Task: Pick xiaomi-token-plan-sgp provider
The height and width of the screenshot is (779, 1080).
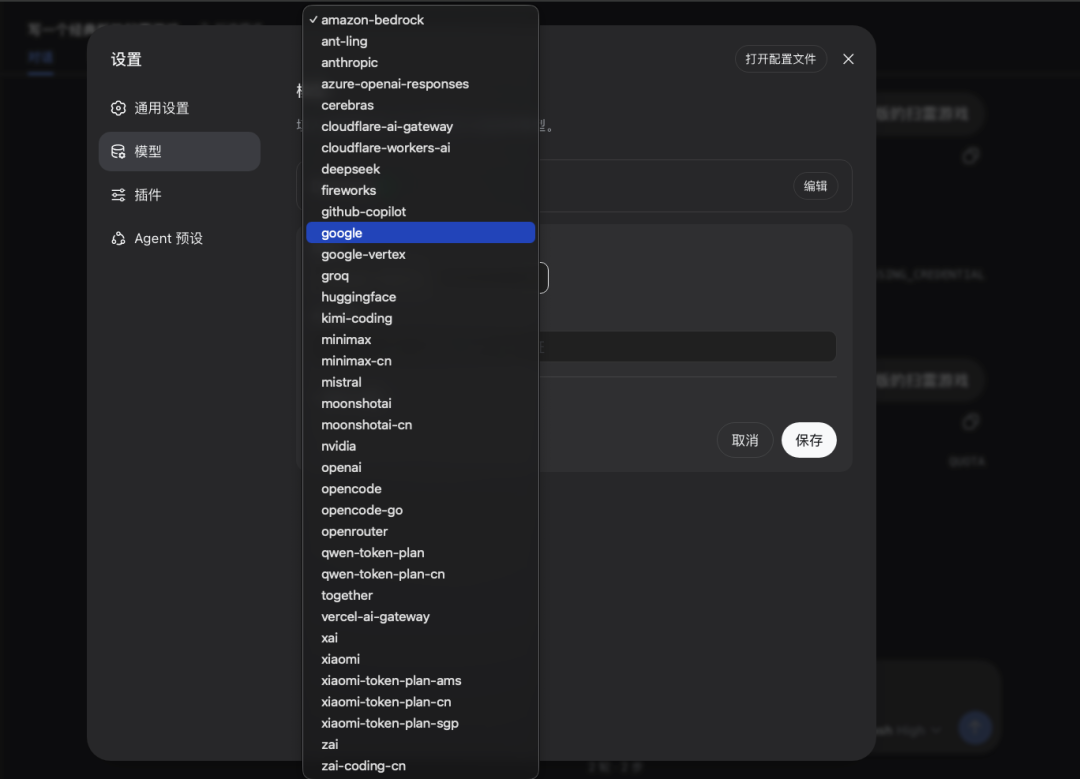Action: click(420, 725)
